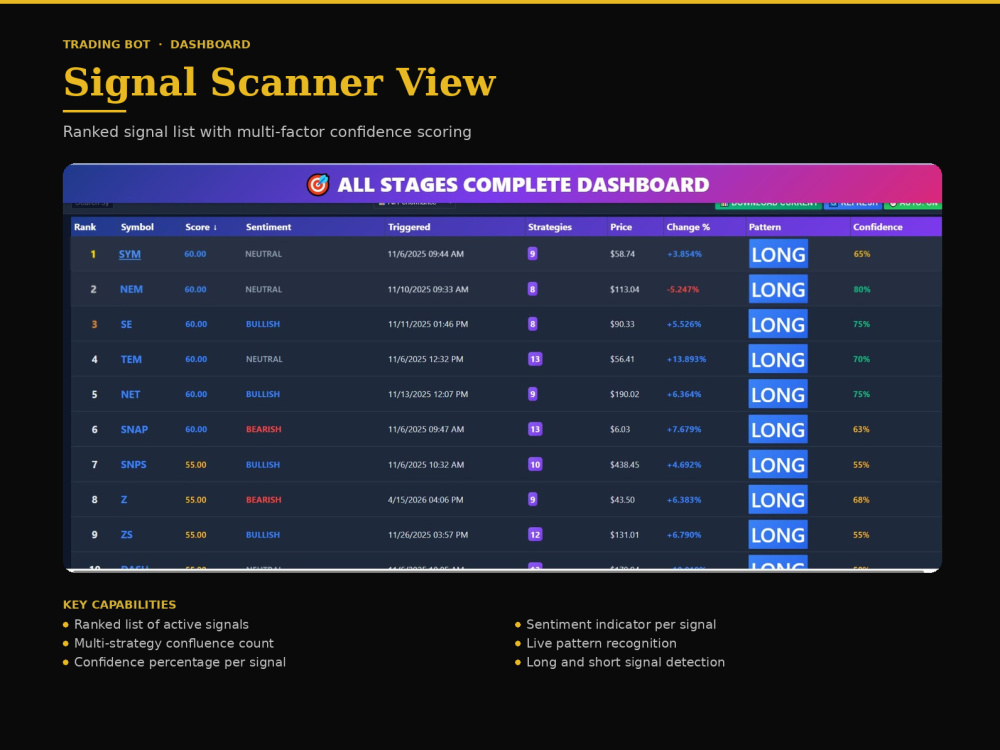Open the ZS symbol link
The height and width of the screenshot is (750, 1000).
point(126,534)
